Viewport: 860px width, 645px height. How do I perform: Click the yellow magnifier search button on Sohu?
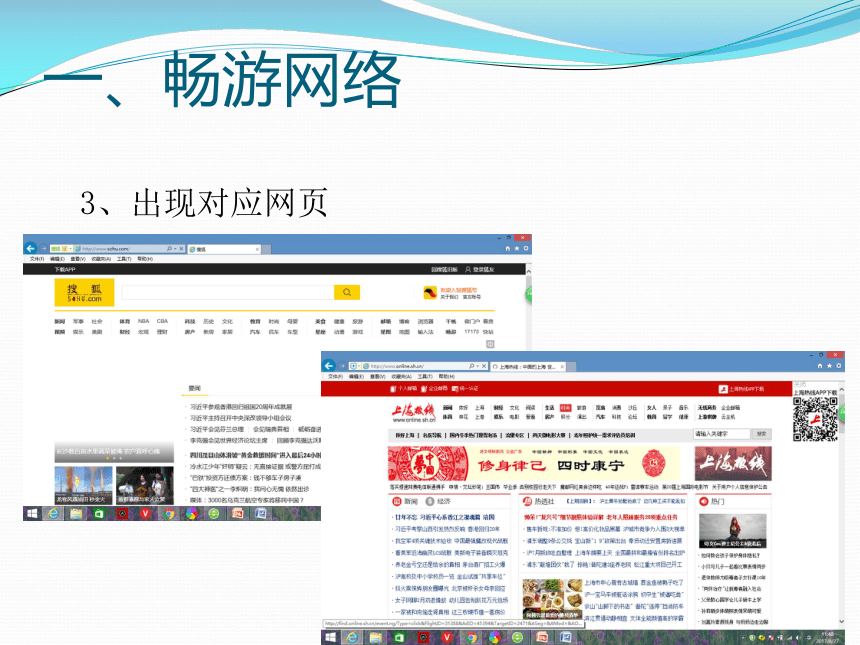(347, 292)
